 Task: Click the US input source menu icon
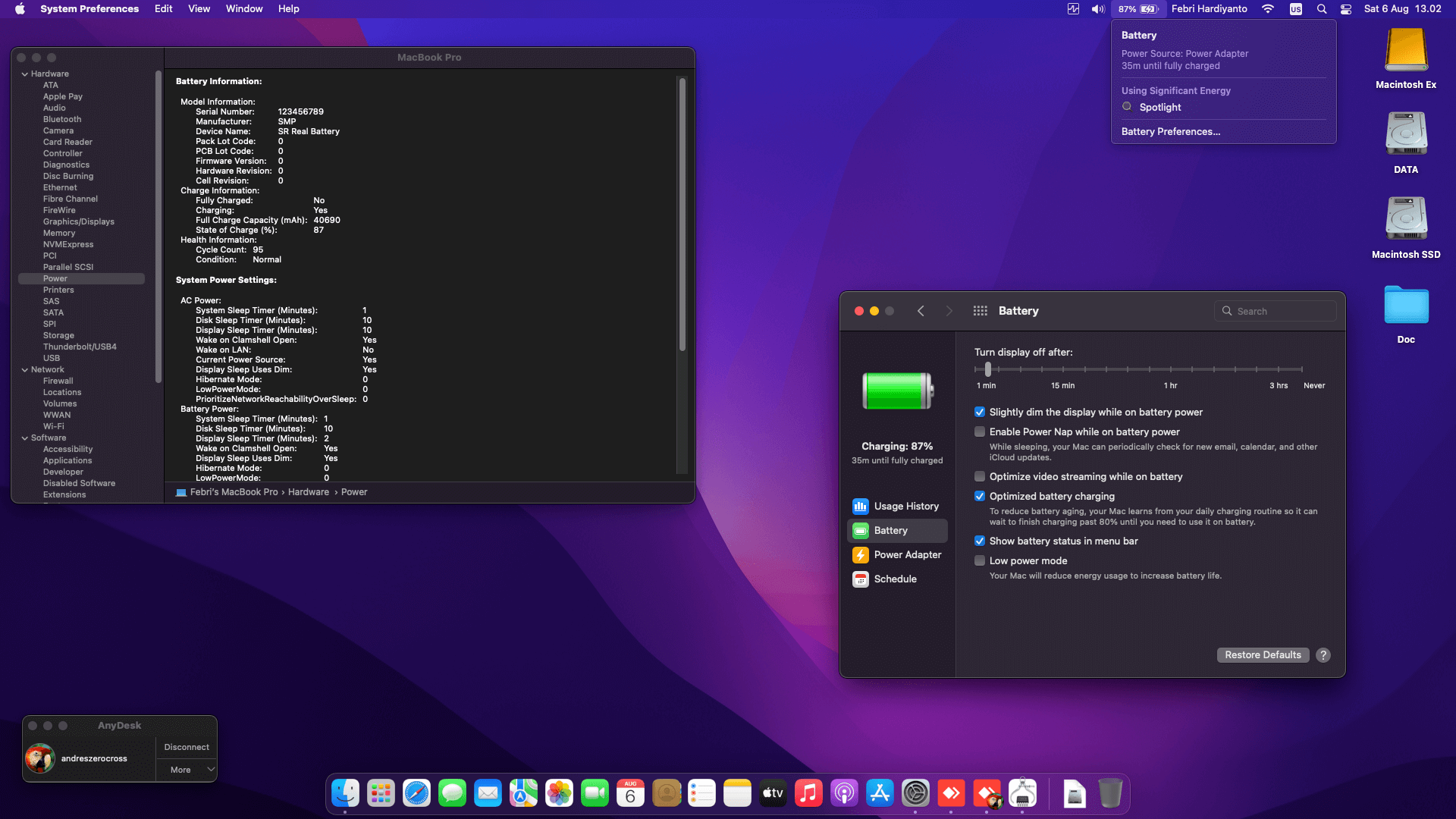click(1296, 9)
